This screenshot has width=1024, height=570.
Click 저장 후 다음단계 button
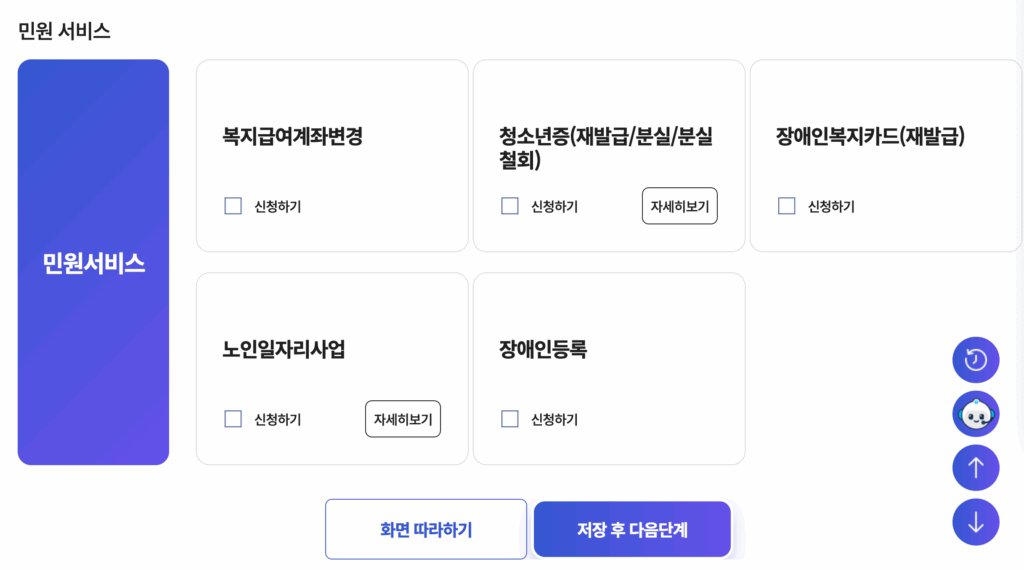pos(632,530)
